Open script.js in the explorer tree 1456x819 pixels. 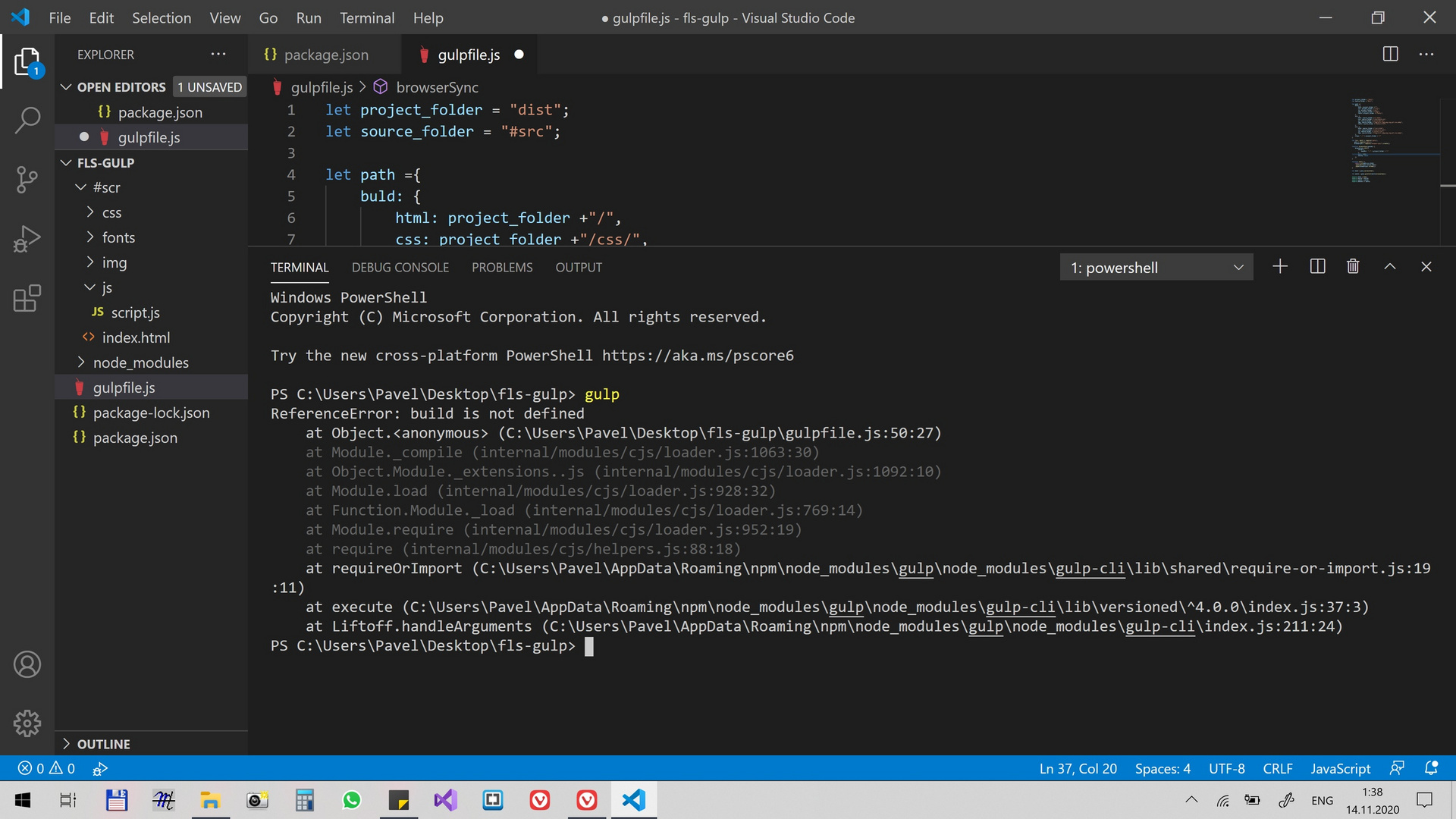pos(135,312)
